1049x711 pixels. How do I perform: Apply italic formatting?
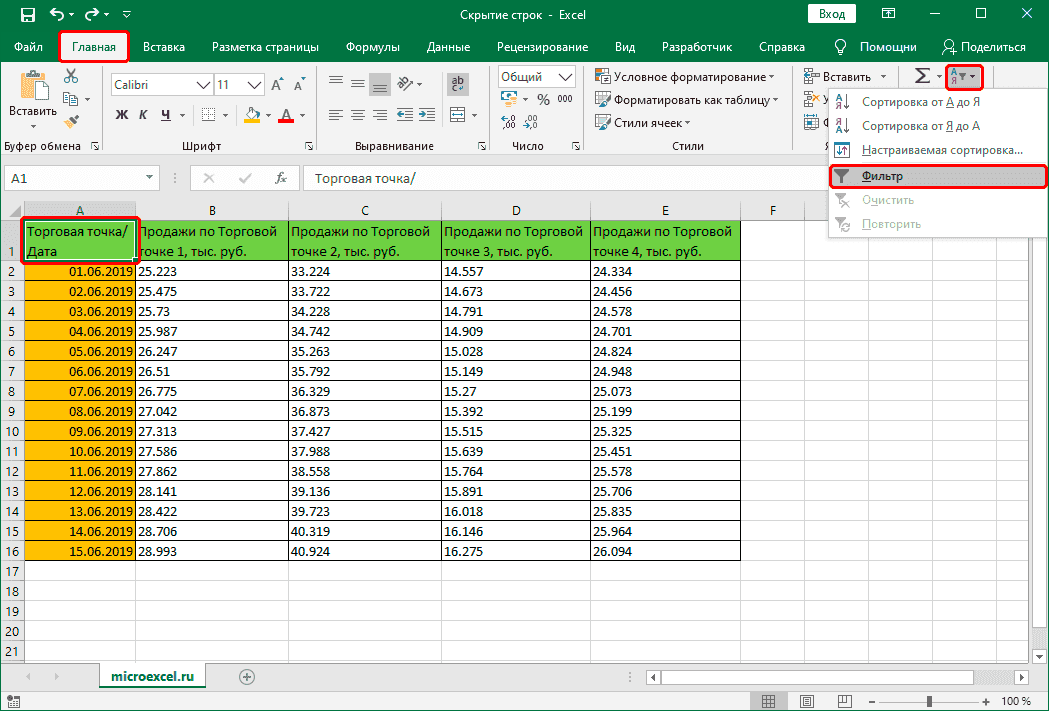pos(144,114)
